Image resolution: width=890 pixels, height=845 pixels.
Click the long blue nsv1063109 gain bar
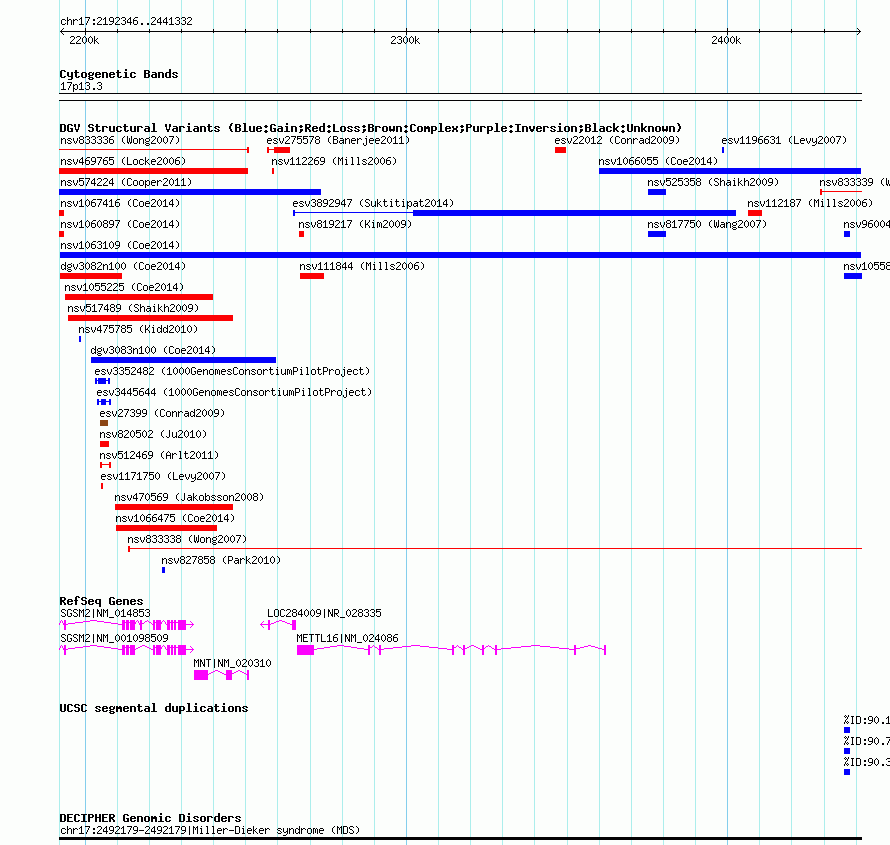pos(460,255)
